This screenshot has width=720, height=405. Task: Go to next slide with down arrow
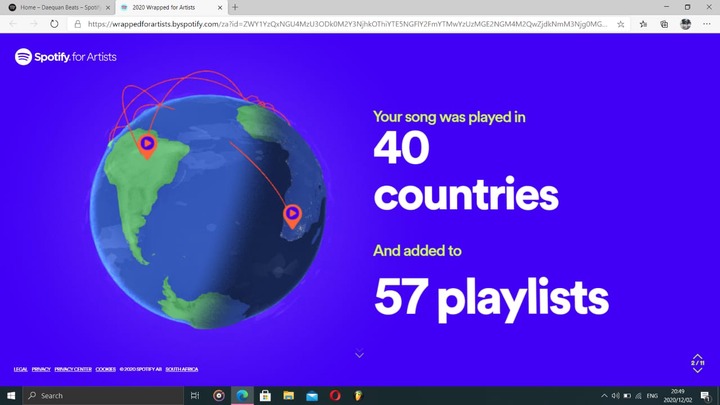[698, 370]
